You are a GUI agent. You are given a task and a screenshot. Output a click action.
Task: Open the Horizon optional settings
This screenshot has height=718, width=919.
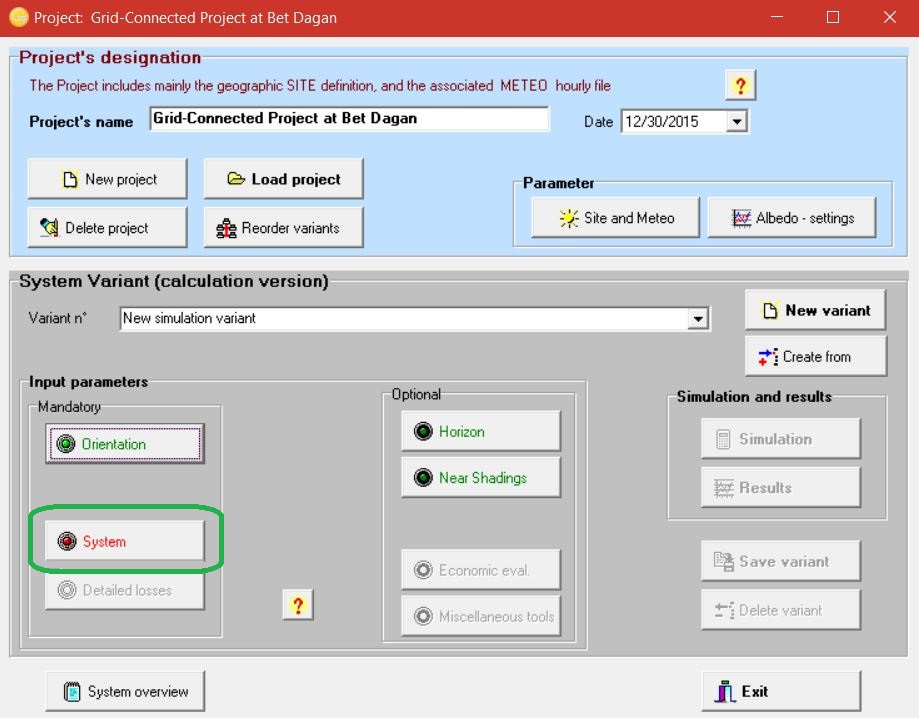tap(481, 431)
